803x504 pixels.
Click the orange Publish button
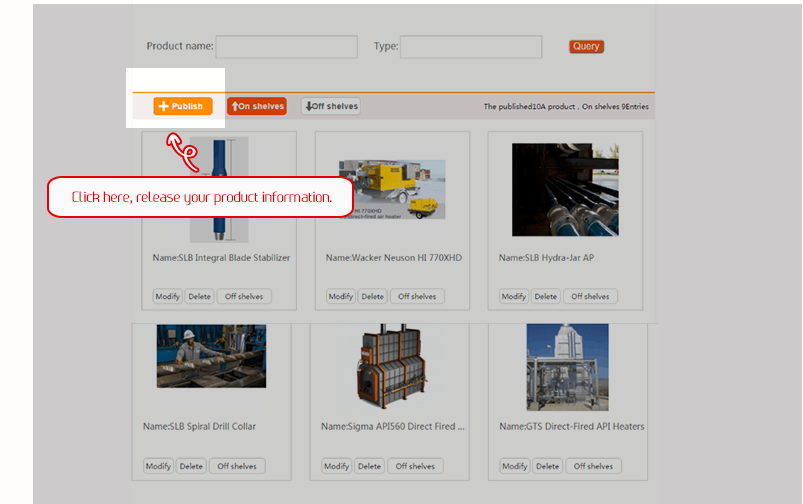tap(182, 106)
